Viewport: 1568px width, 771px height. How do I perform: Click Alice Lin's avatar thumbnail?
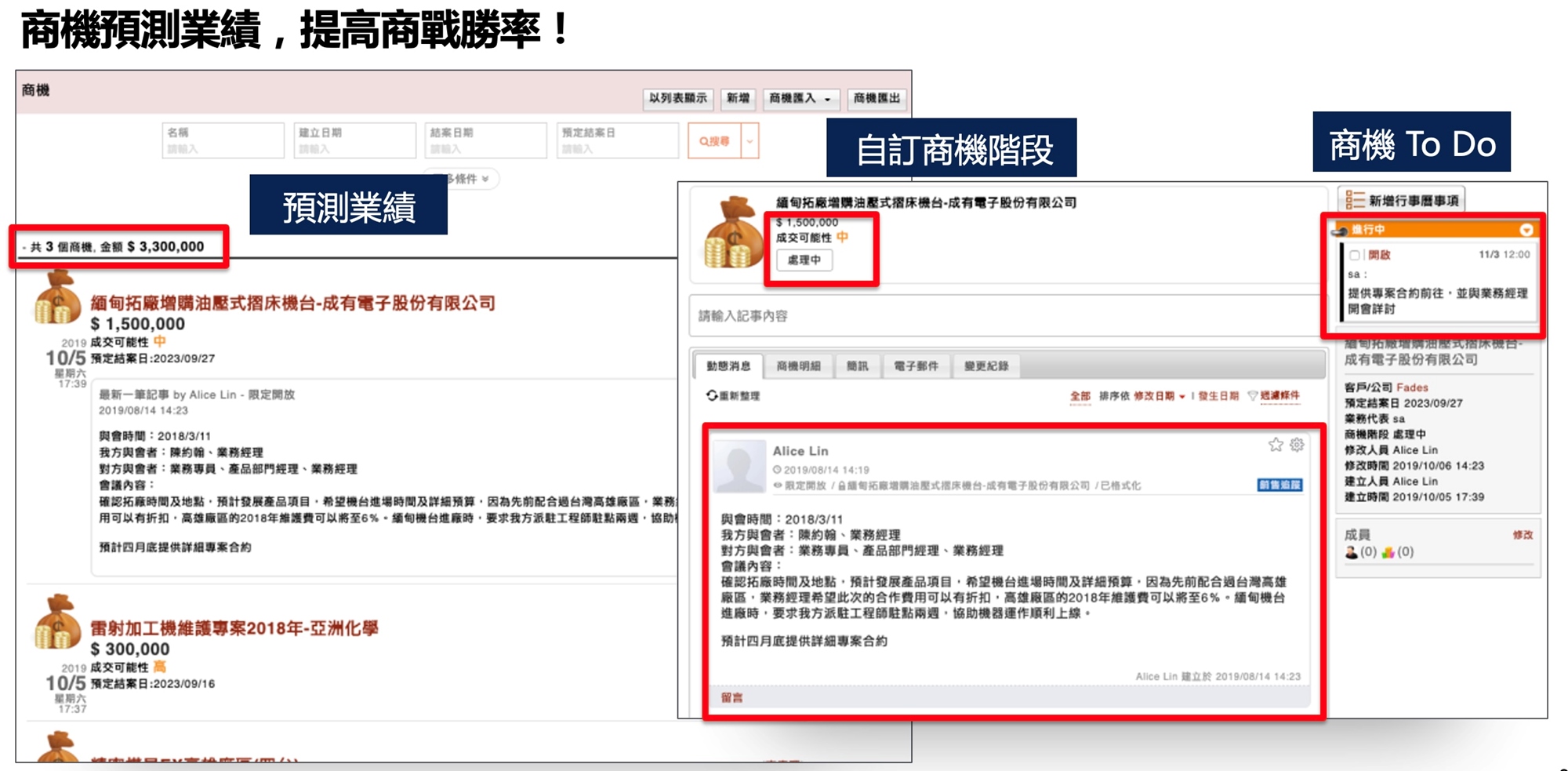coord(739,466)
